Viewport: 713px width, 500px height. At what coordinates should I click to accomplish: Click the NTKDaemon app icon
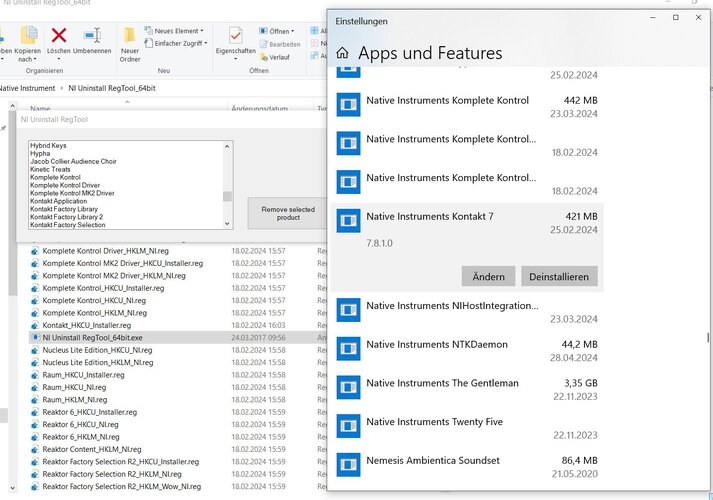[x=348, y=349]
